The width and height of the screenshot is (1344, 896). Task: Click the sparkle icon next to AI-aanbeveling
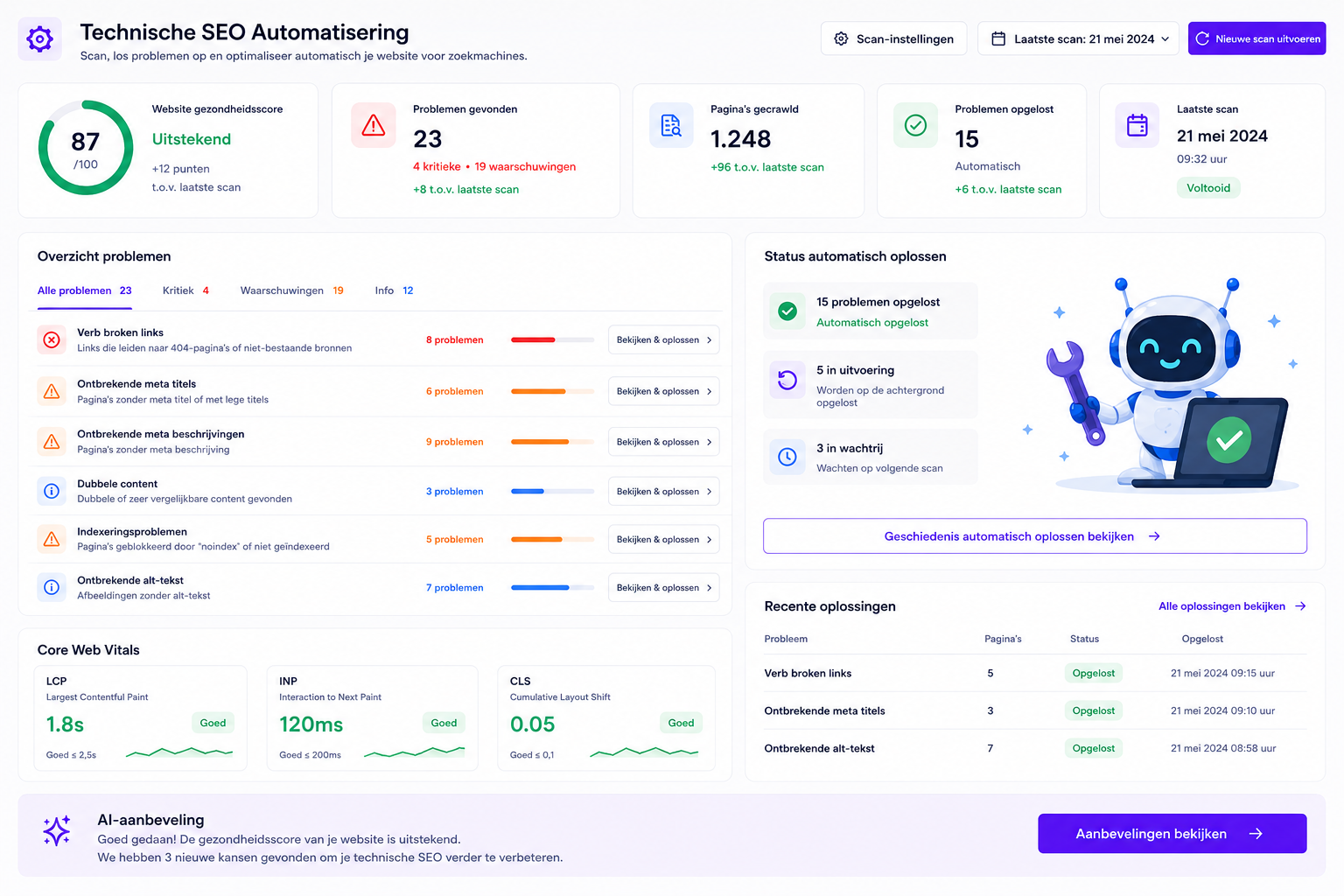[57, 830]
